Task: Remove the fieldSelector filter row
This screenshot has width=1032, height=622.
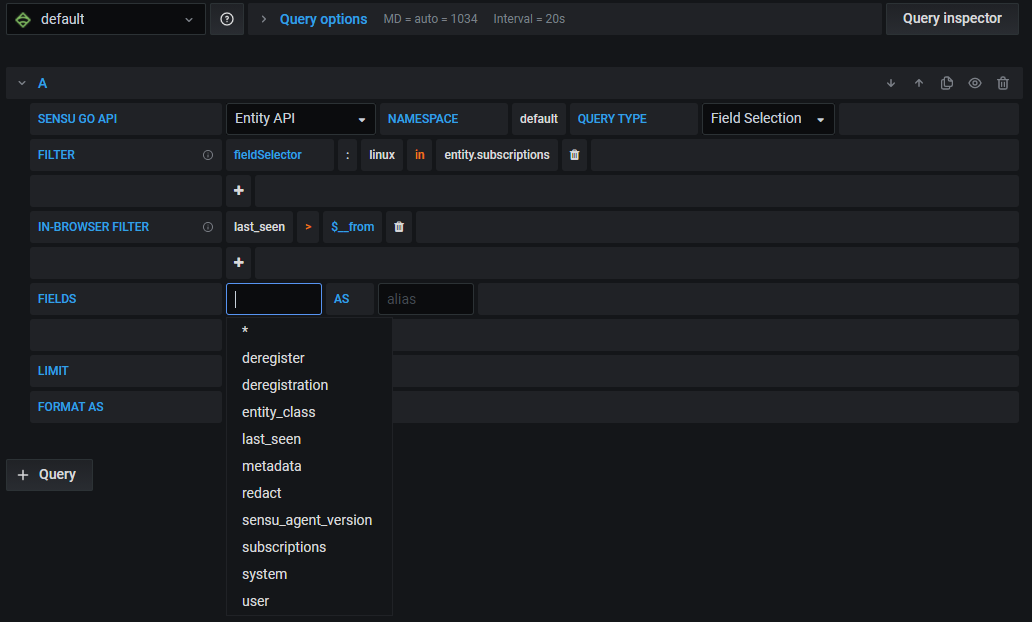Action: tap(575, 155)
